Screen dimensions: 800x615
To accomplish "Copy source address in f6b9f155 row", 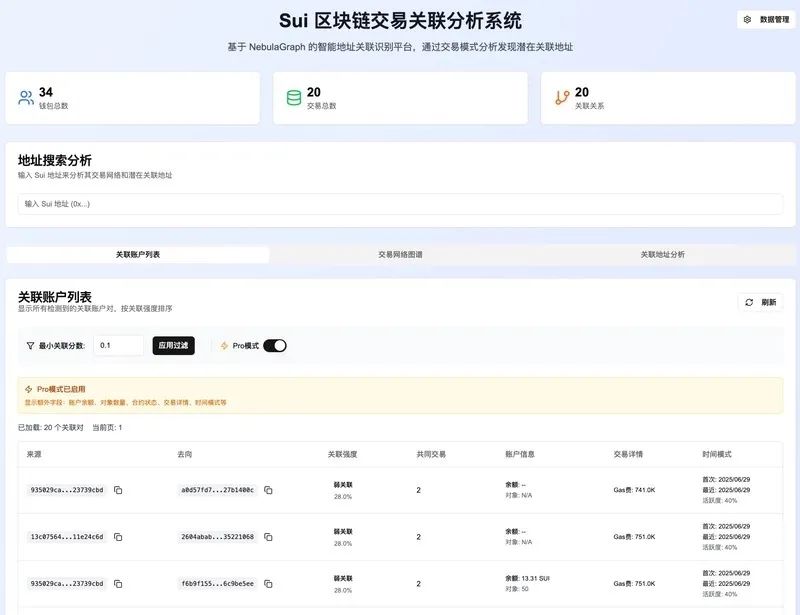I will click(x=118, y=584).
